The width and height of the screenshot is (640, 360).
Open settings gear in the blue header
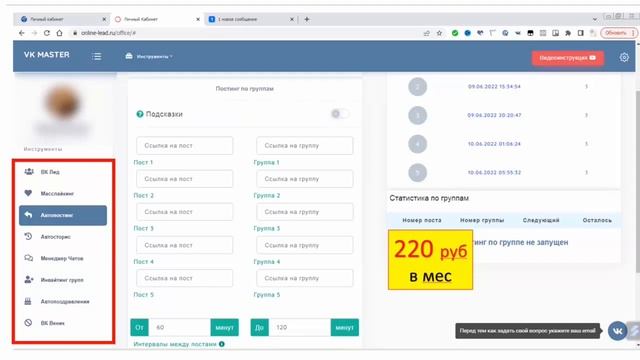(624, 58)
